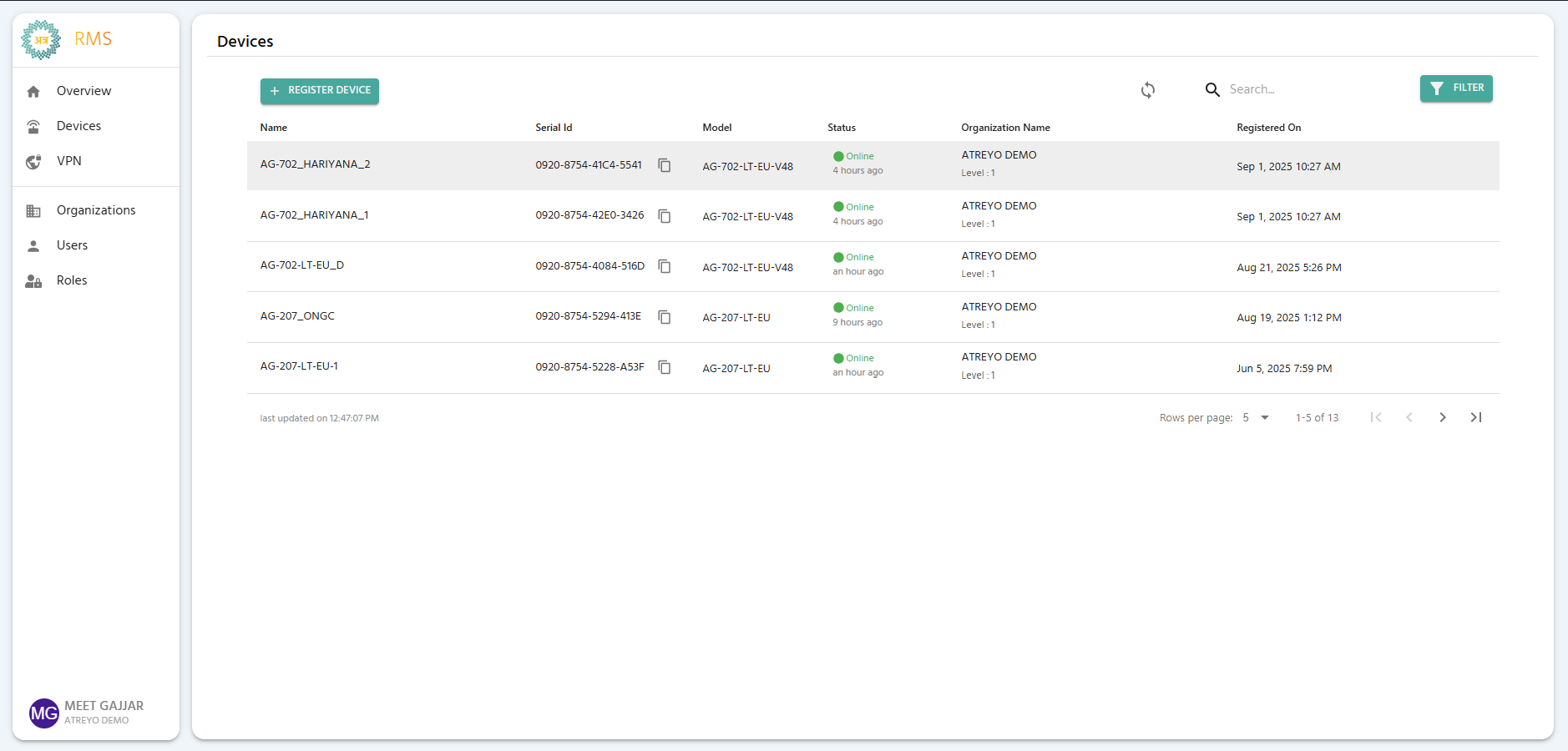Copy serial ID 0920-8754-41C4-5541
Image resolution: width=1568 pixels, height=751 pixels.
(665, 165)
